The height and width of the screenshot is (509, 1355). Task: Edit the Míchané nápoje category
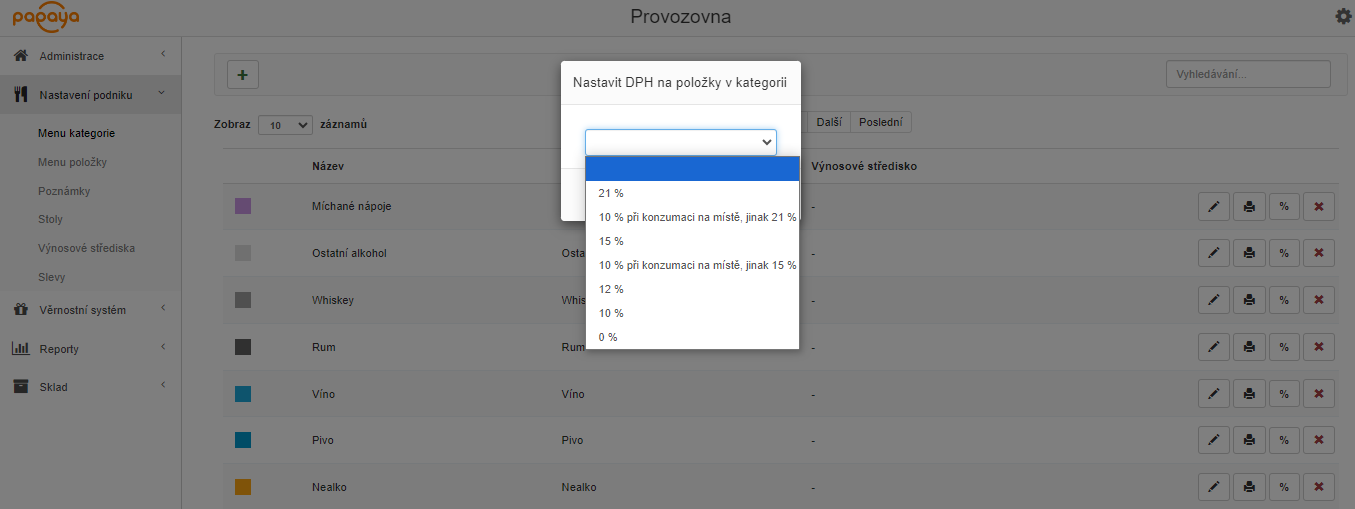click(x=1214, y=207)
